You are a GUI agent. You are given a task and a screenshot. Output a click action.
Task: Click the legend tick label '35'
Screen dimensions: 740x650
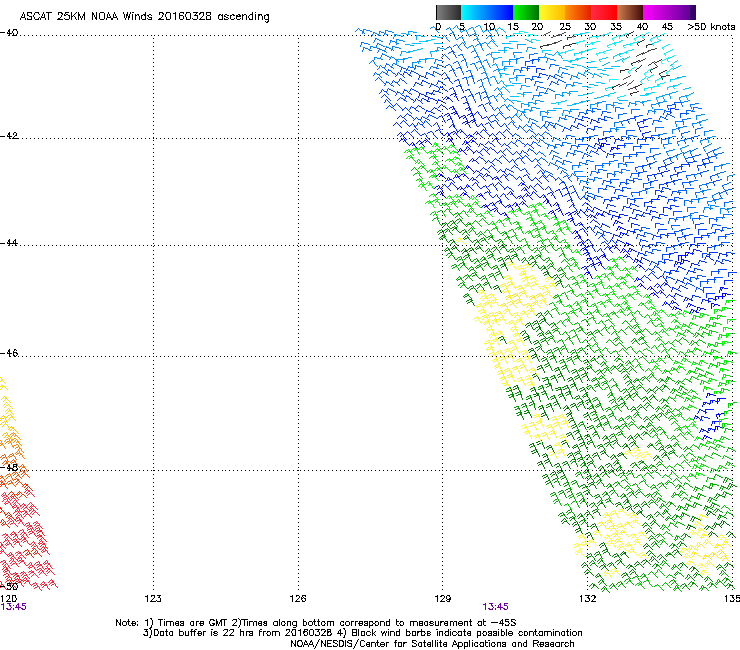click(616, 27)
